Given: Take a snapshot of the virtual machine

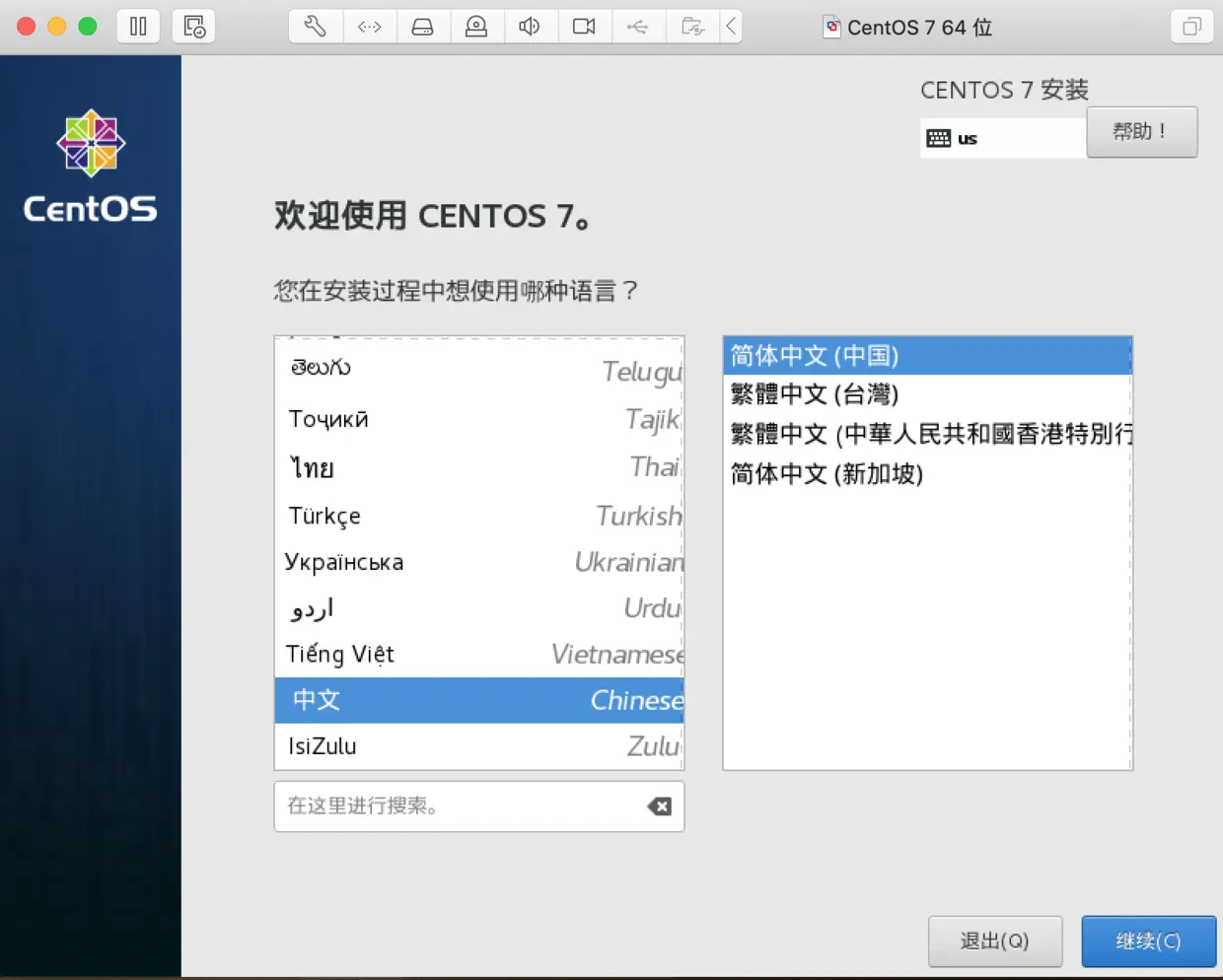Looking at the screenshot, I should point(193,27).
